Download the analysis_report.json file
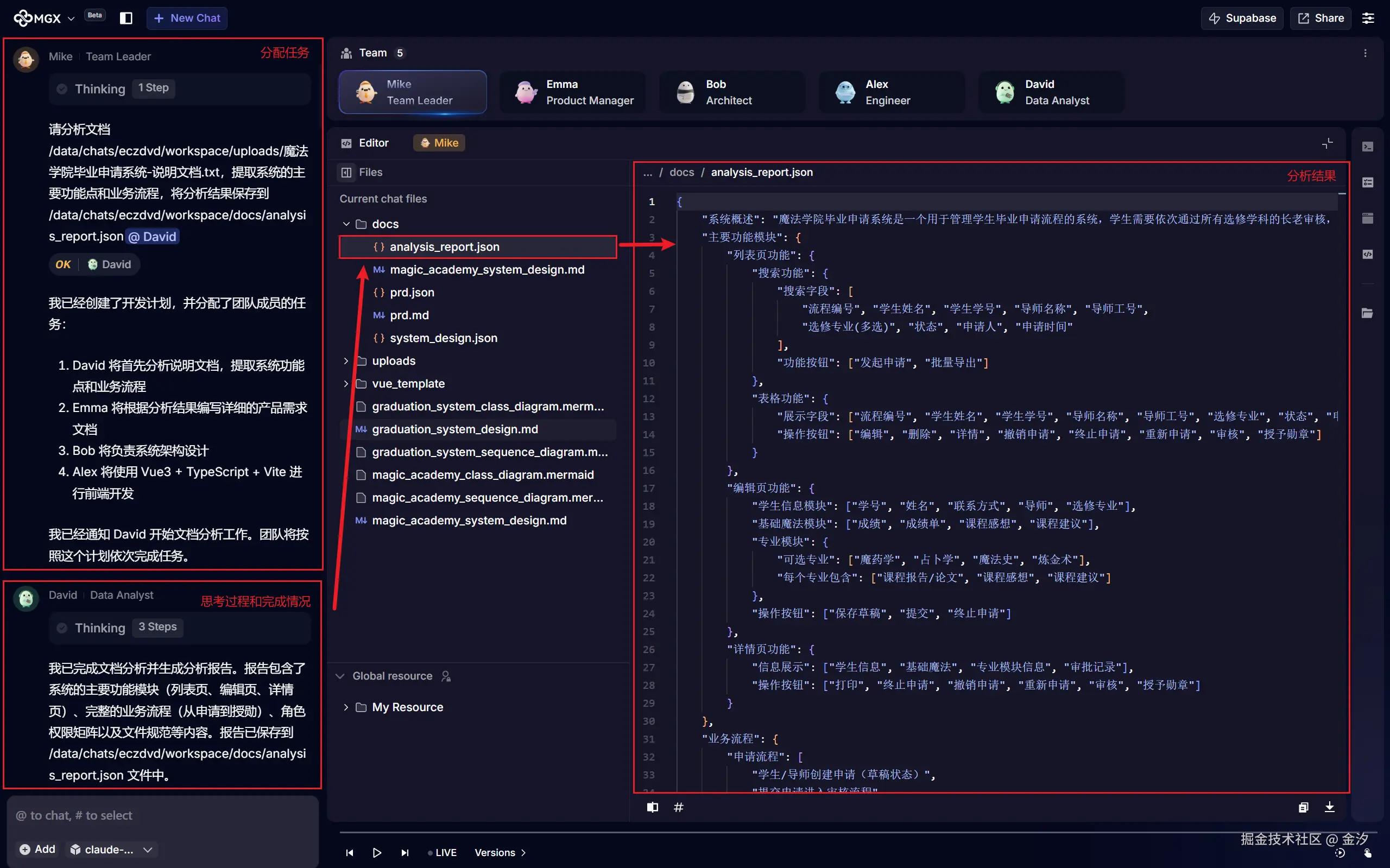This screenshot has height=868, width=1390. 1329,808
